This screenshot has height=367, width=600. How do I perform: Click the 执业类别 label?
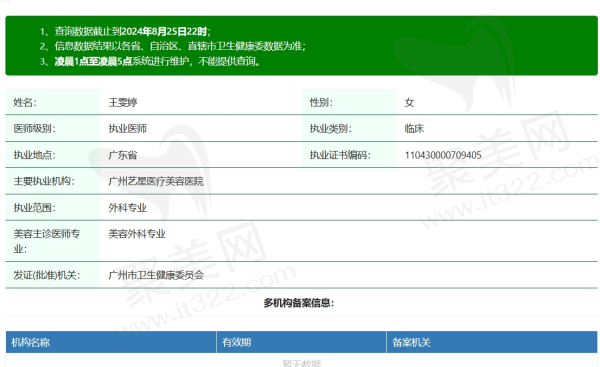[x=331, y=129]
